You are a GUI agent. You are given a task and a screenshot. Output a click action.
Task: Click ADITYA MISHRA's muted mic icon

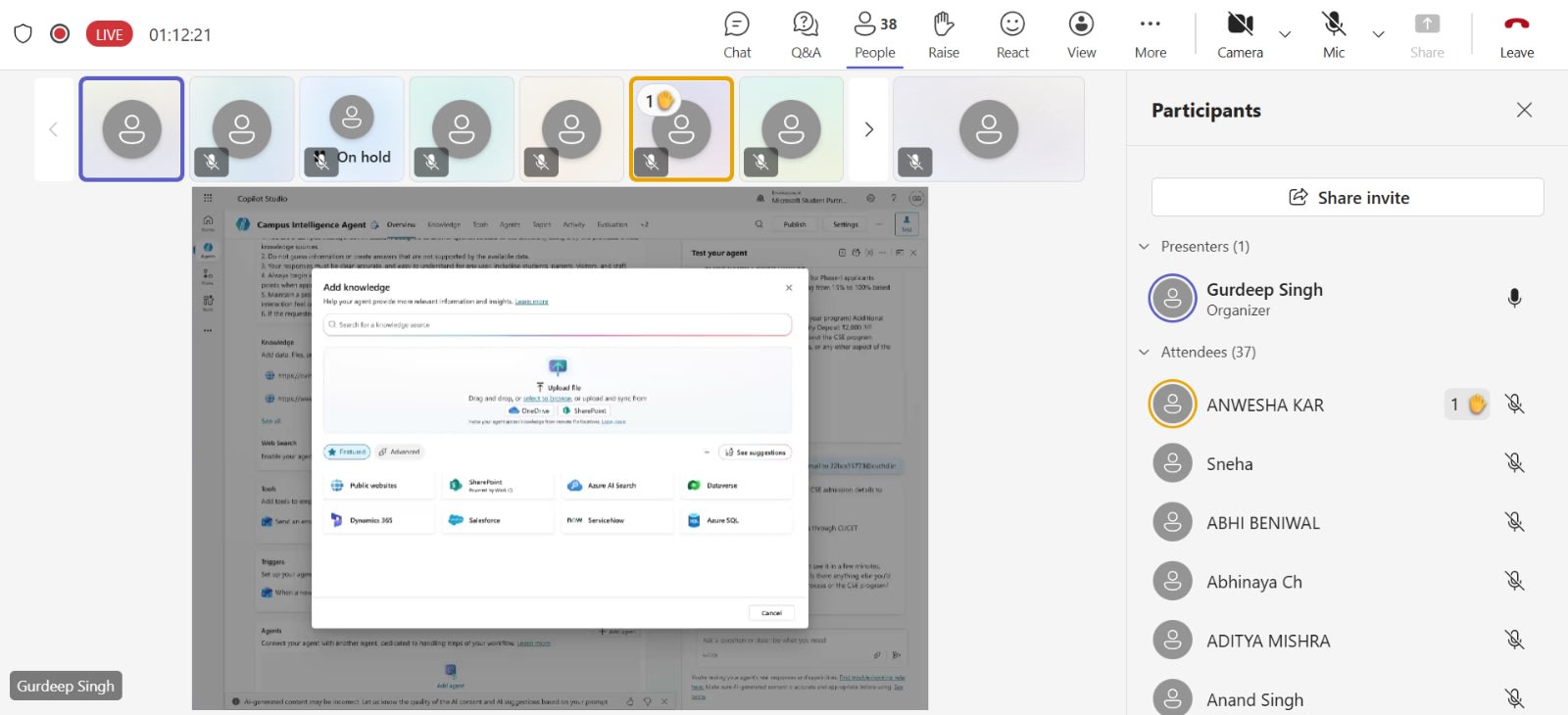(1514, 640)
